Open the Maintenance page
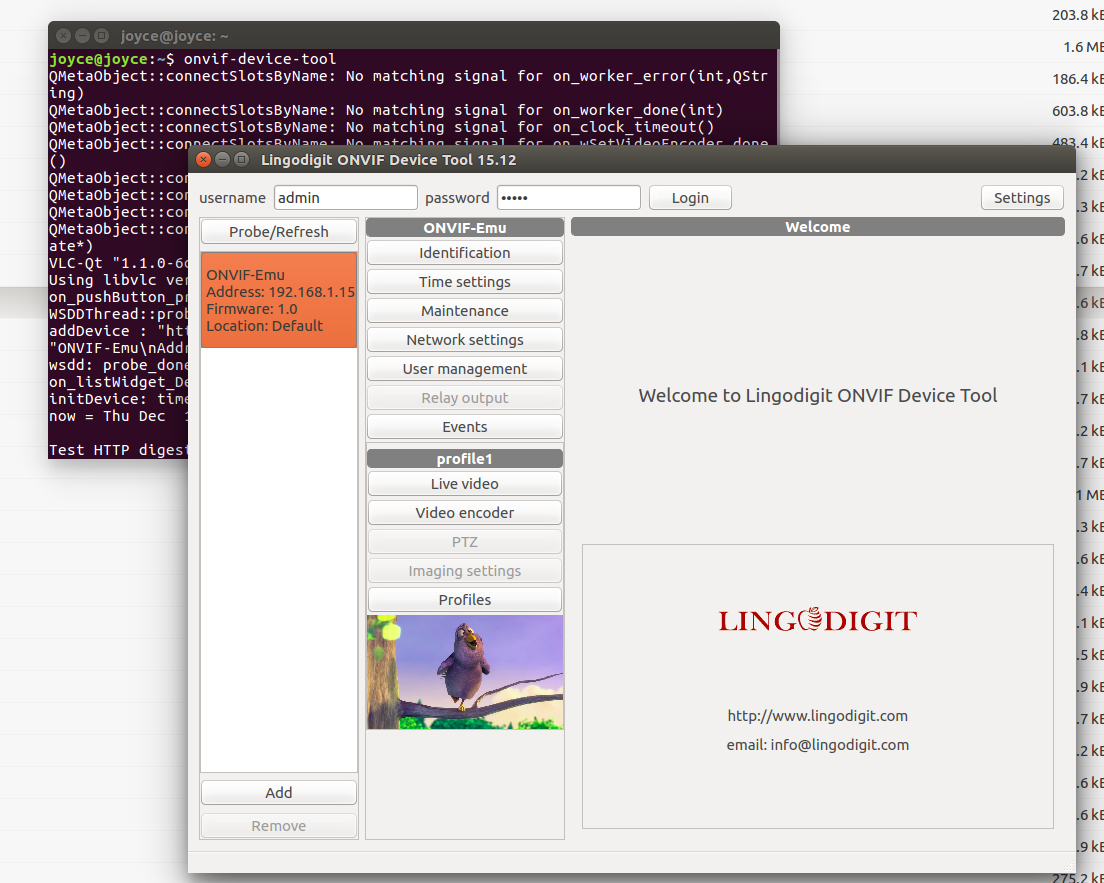This screenshot has height=883, width=1104. [x=465, y=311]
